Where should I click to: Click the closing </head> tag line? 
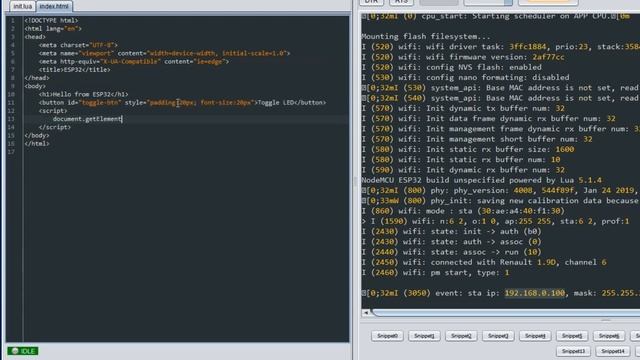[x=37, y=78]
